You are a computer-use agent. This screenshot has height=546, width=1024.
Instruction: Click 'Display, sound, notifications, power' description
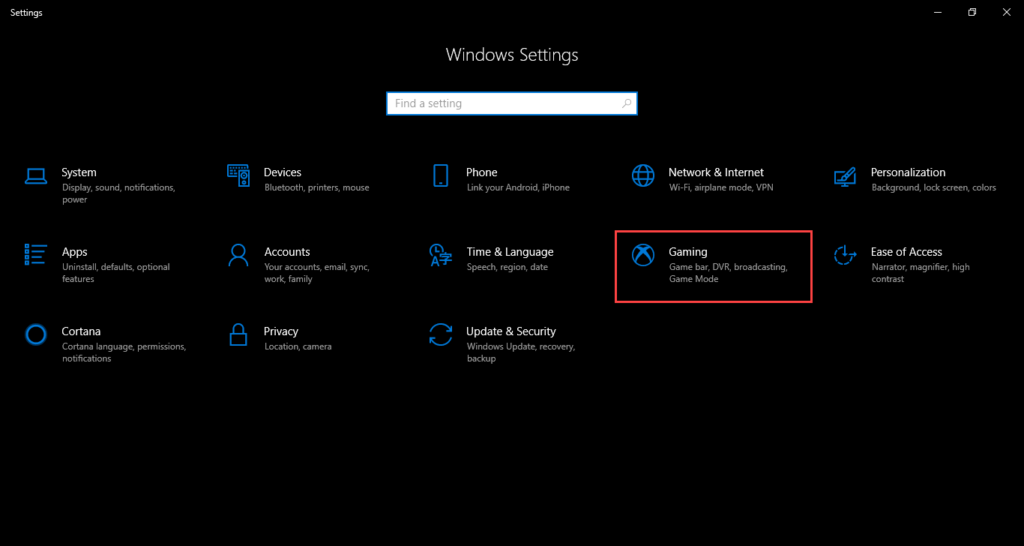click(119, 194)
